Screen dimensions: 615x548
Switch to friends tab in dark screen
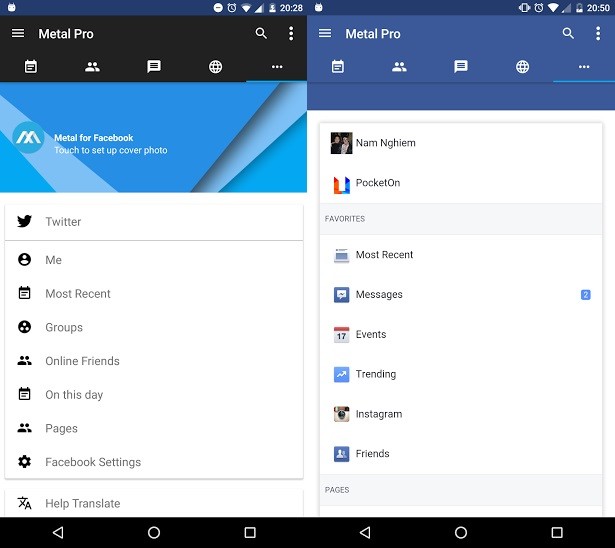point(92,67)
